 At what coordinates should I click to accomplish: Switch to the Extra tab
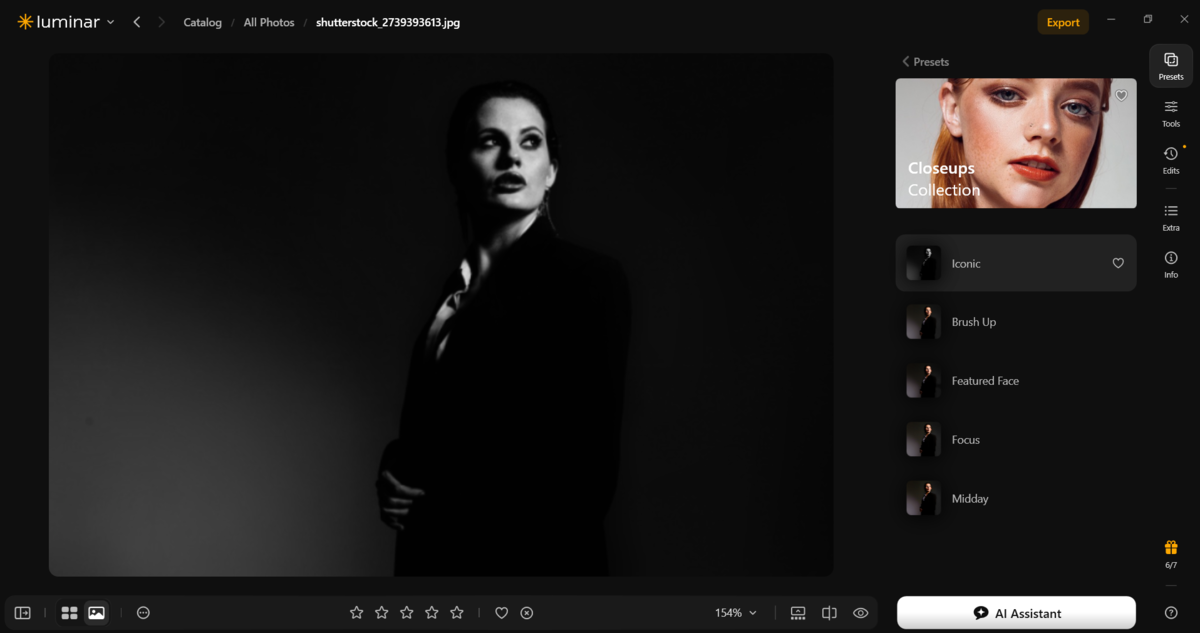(x=1171, y=217)
